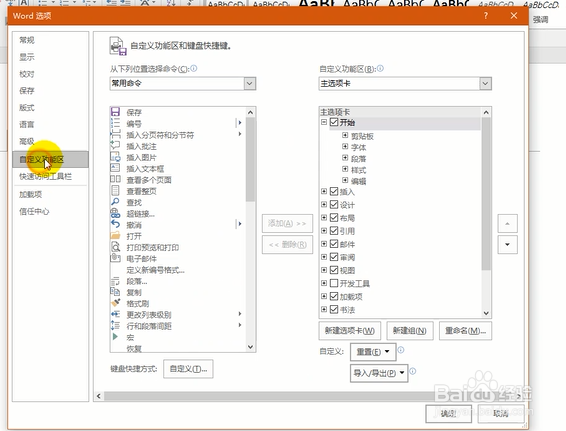
Task: Click the 插入分页符和分节符 icon
Action: coord(115,134)
